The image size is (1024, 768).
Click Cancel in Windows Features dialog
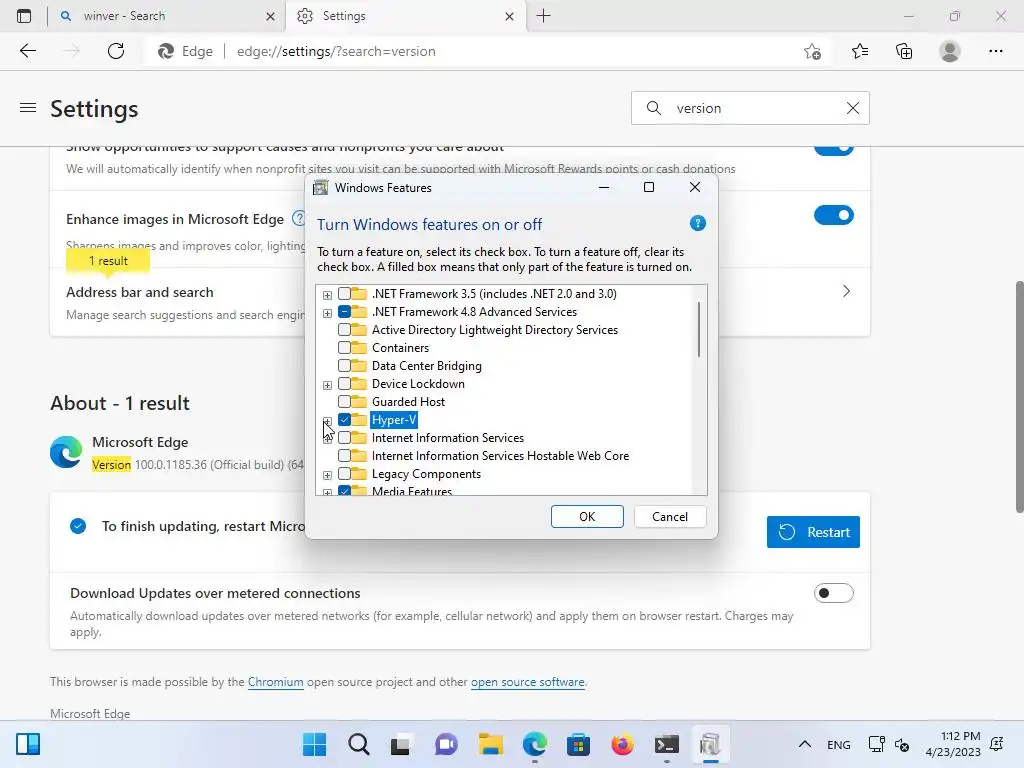pos(670,517)
